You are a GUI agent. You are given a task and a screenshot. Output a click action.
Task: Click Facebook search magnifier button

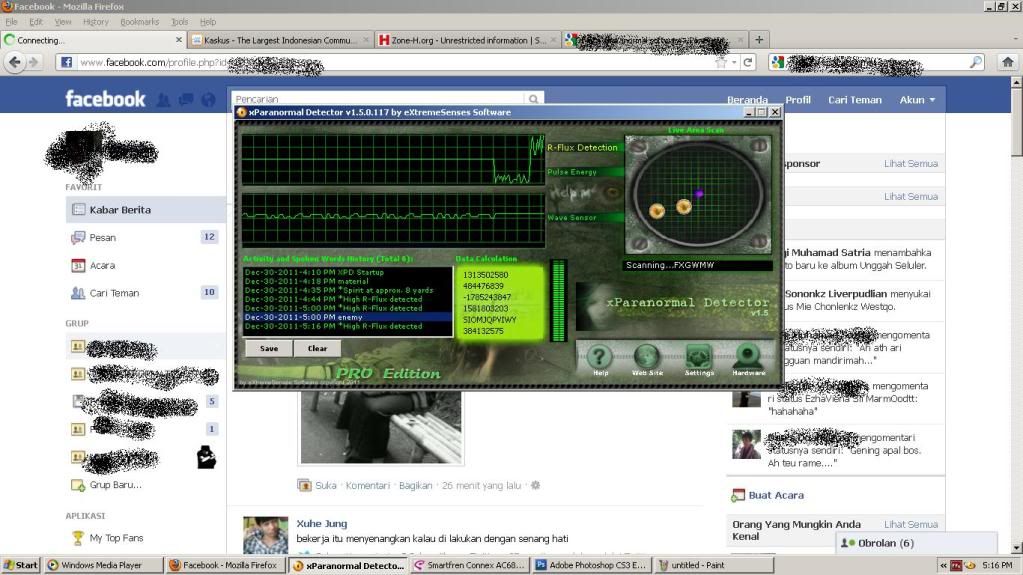pos(534,99)
